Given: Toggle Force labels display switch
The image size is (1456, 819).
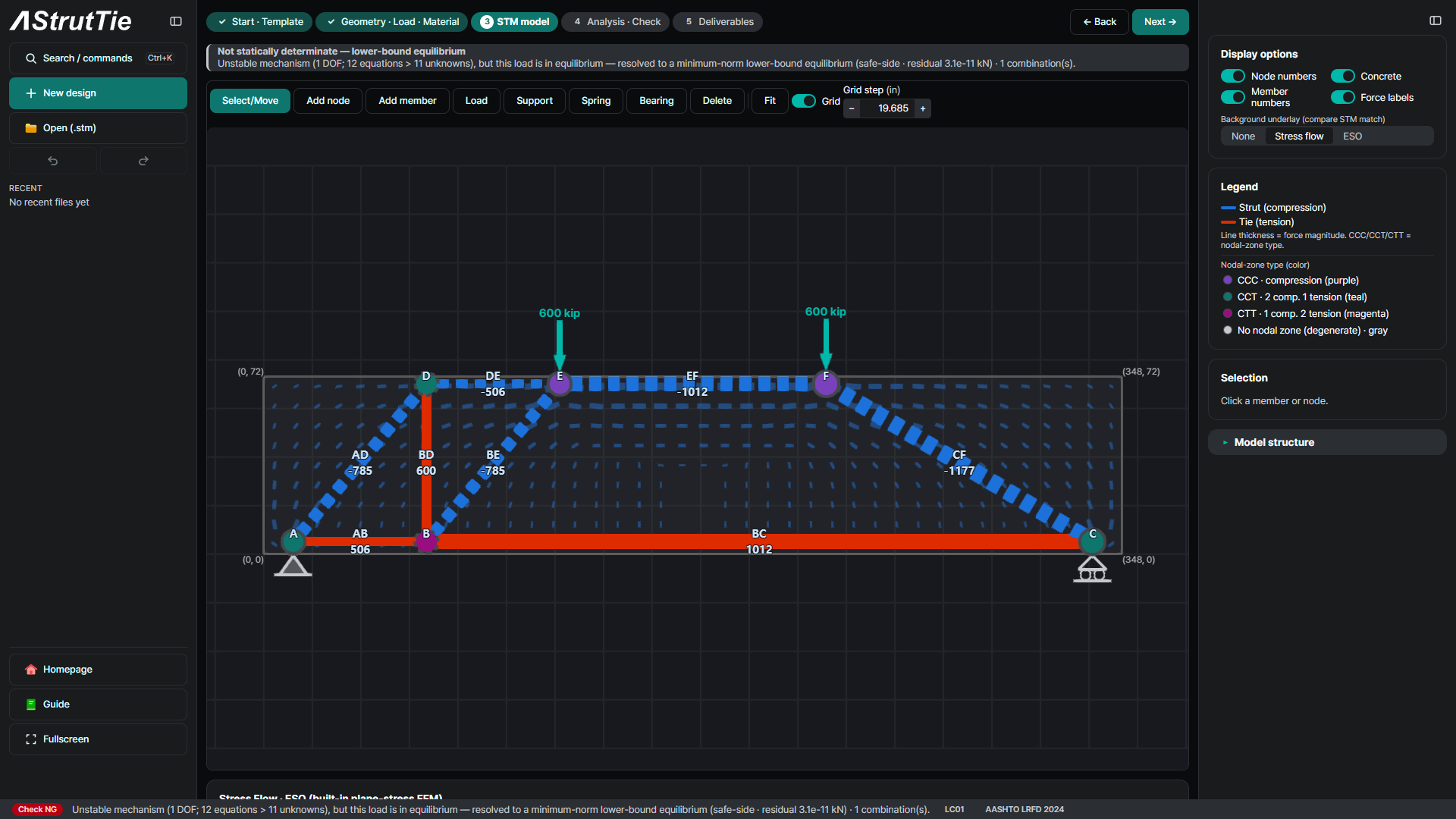Looking at the screenshot, I should point(1343,97).
